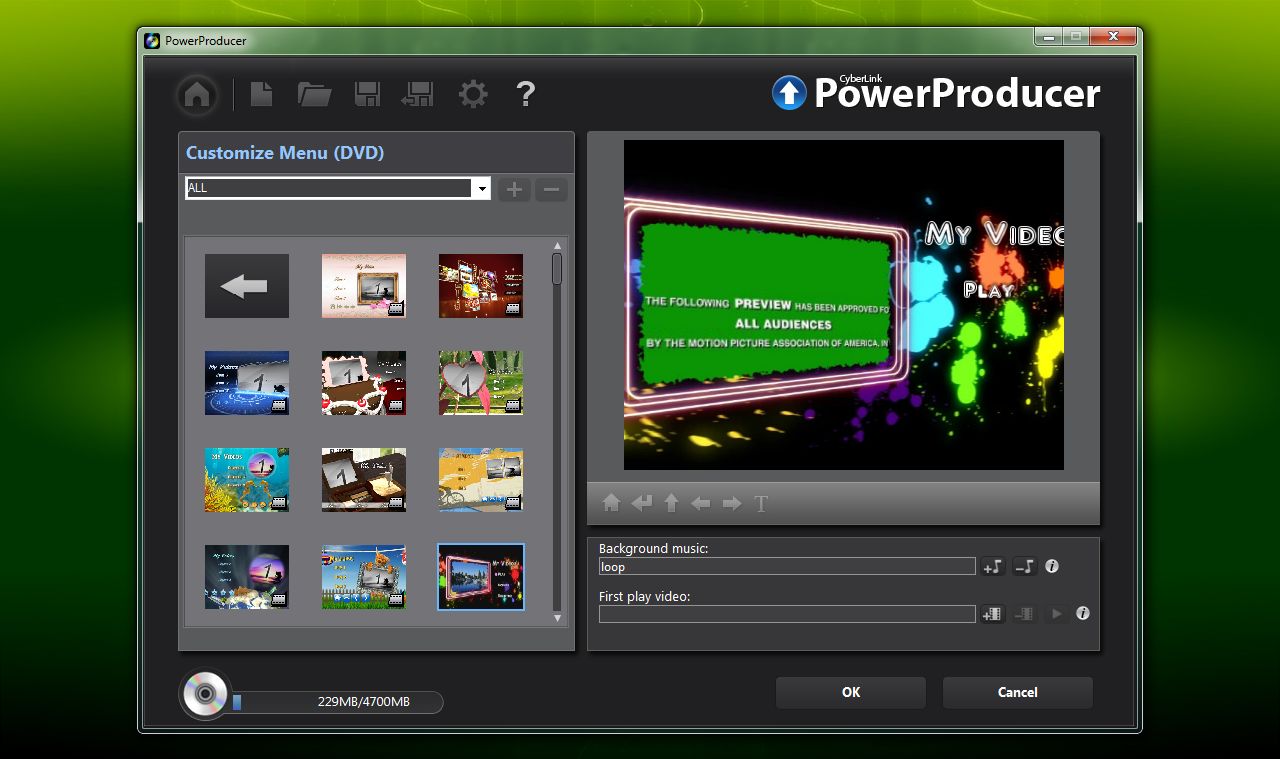
Task: Click the preview Right arrow icon
Action: [732, 503]
